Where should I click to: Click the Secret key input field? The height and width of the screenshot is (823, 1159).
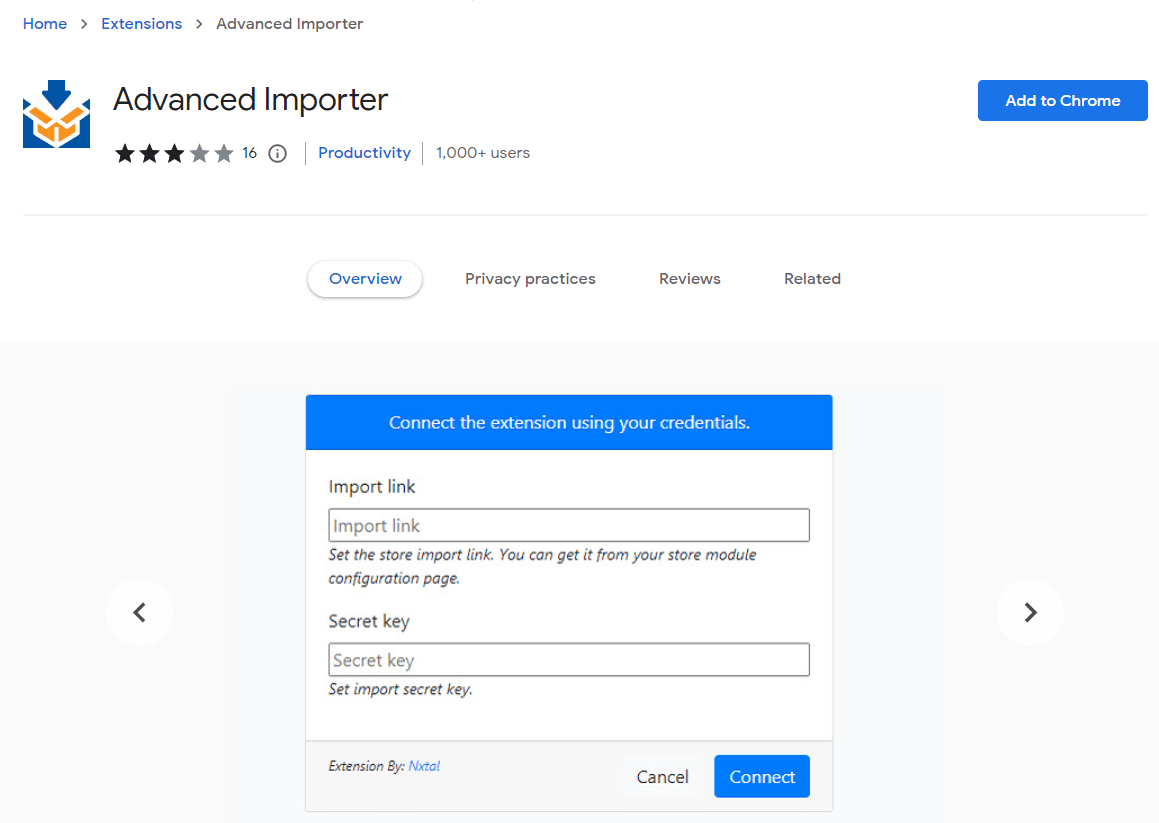pos(569,659)
